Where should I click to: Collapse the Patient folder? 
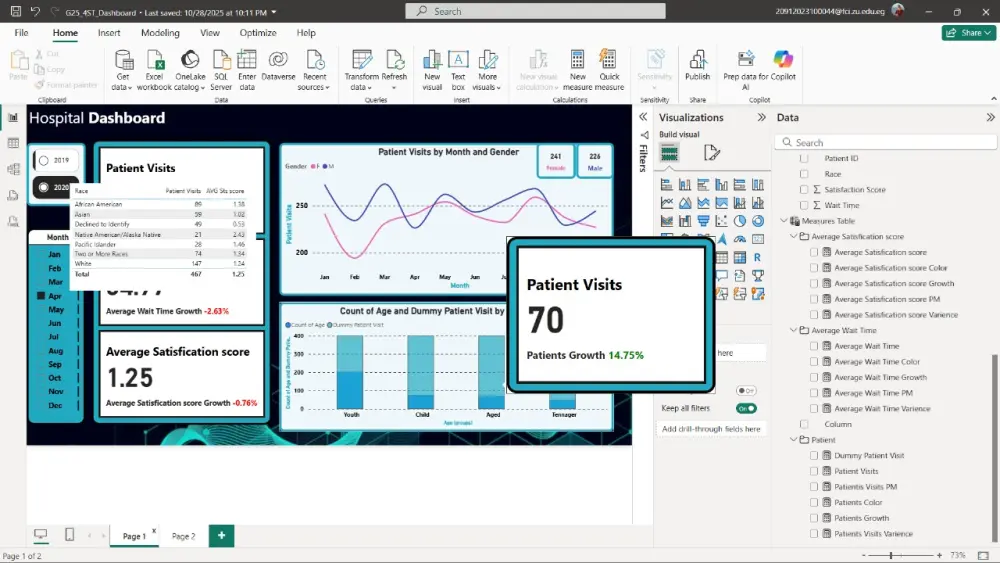coord(793,440)
